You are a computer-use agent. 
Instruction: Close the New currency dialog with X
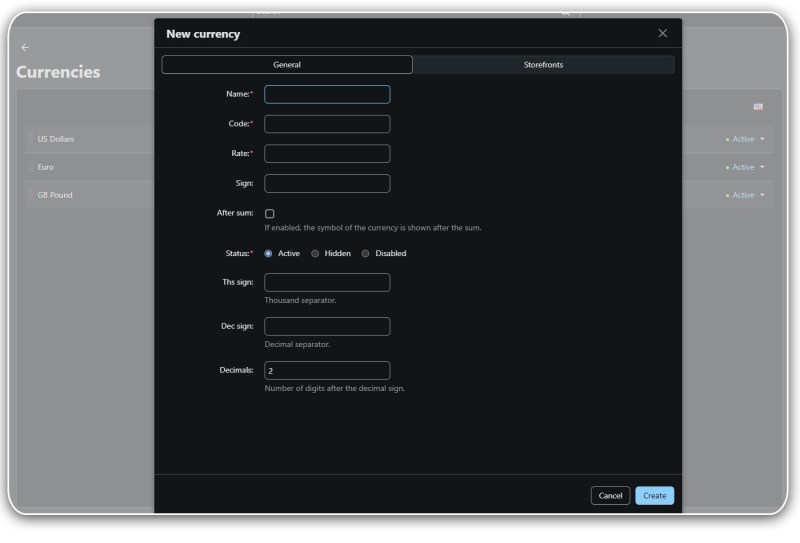point(662,33)
